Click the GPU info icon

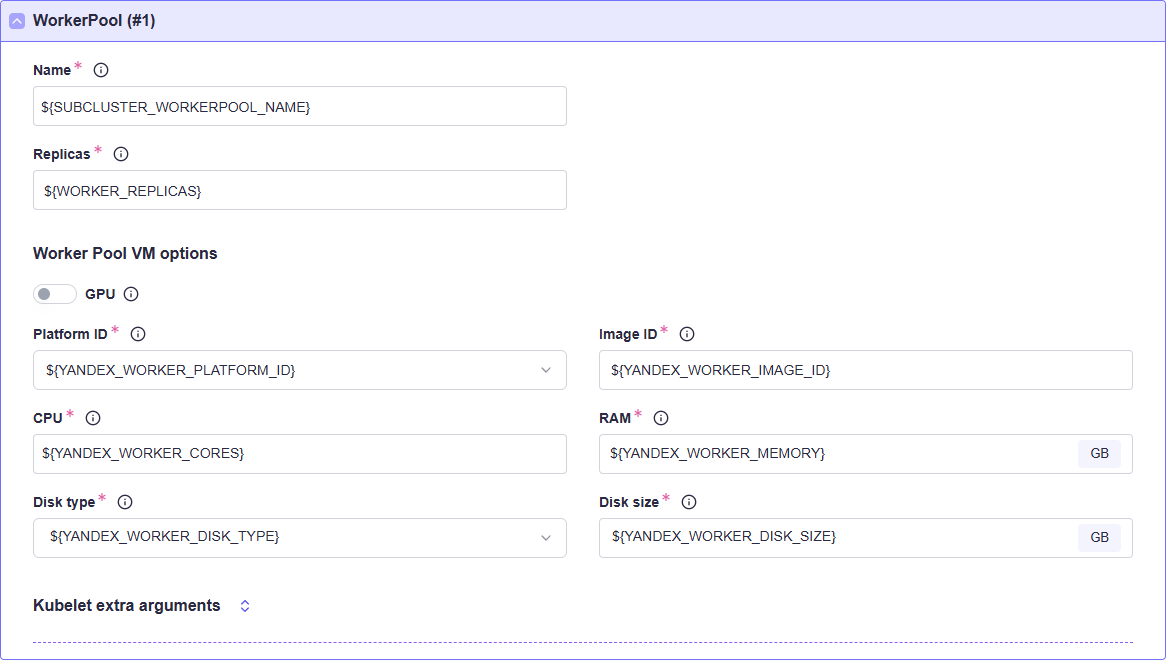(131, 294)
